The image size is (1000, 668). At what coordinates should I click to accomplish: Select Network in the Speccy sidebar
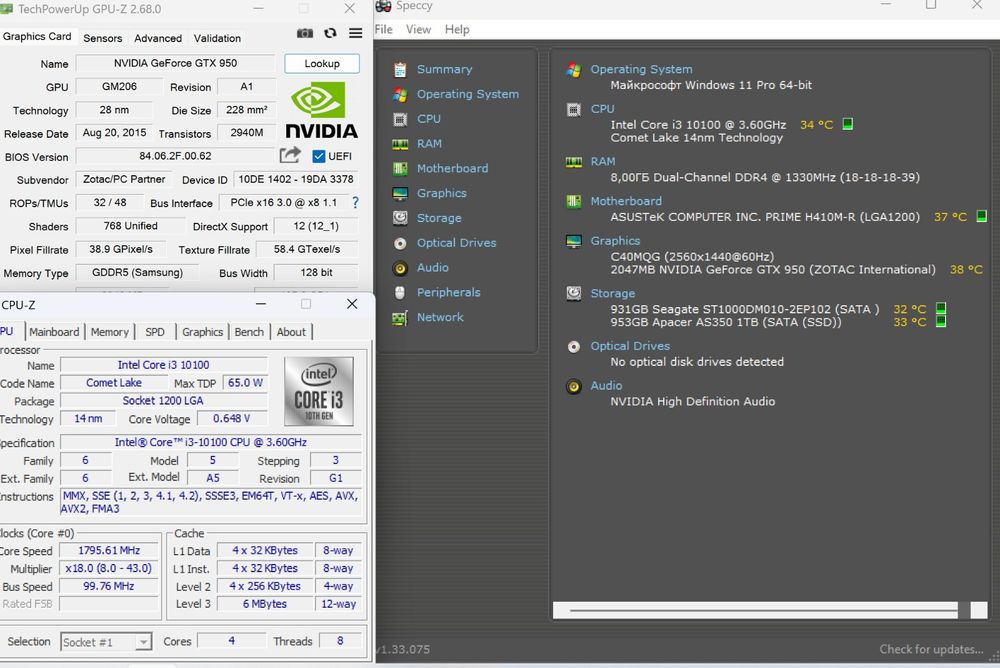point(440,317)
